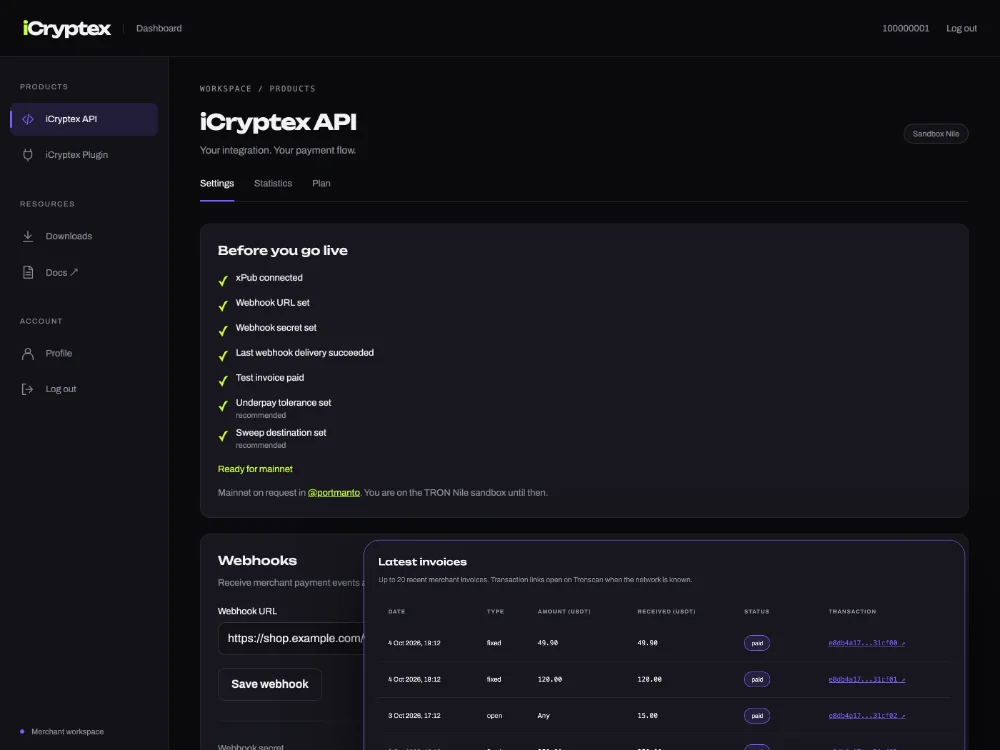Viewport: 1000px width, 750px height.
Task: Click the TRANSACTION column header
Action: pos(853,612)
